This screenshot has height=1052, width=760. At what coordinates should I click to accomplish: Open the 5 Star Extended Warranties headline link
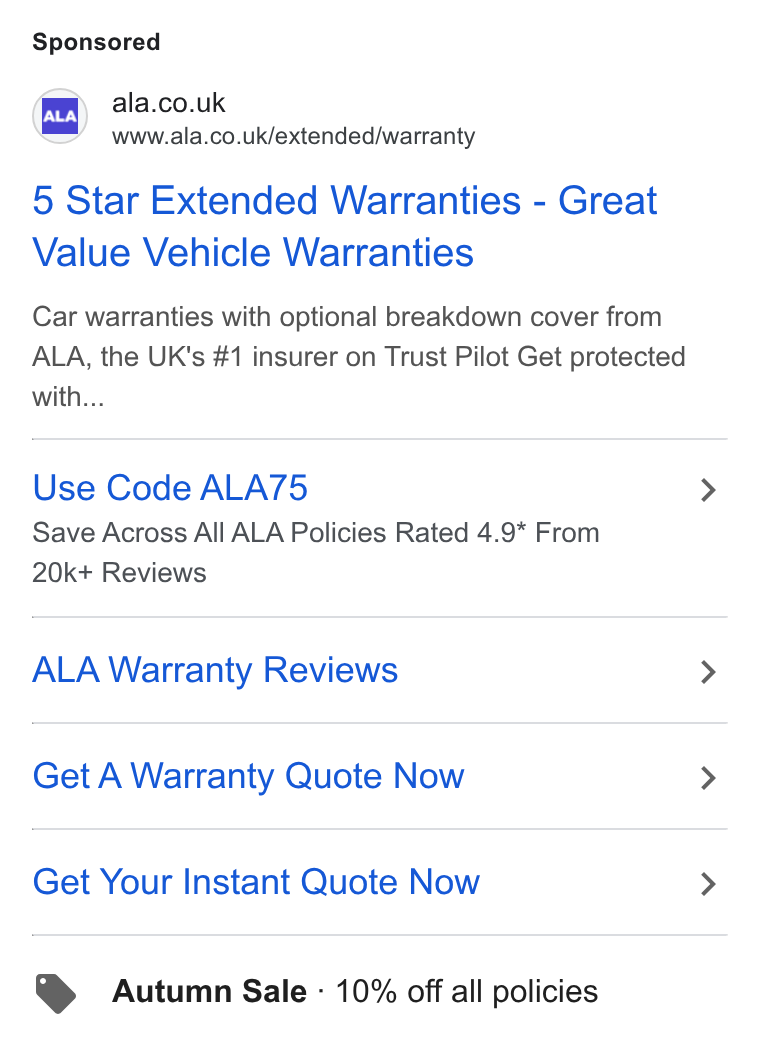(x=345, y=227)
